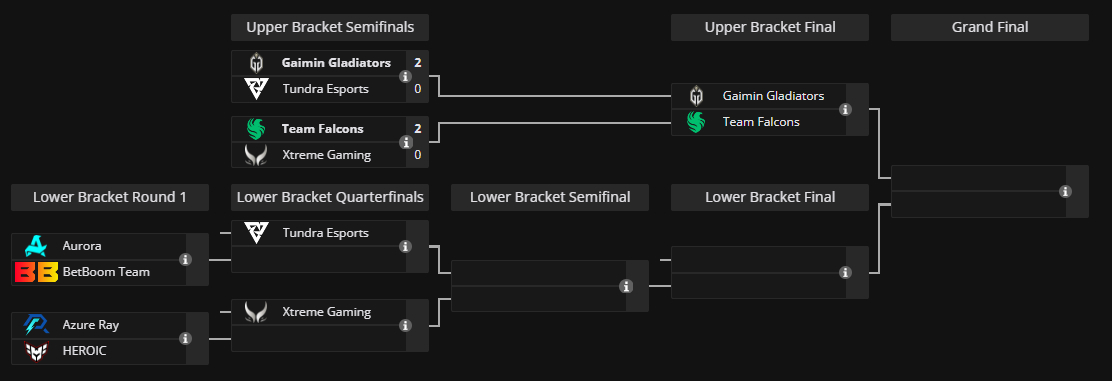Open Lower Bracket Final info icon

(845, 272)
